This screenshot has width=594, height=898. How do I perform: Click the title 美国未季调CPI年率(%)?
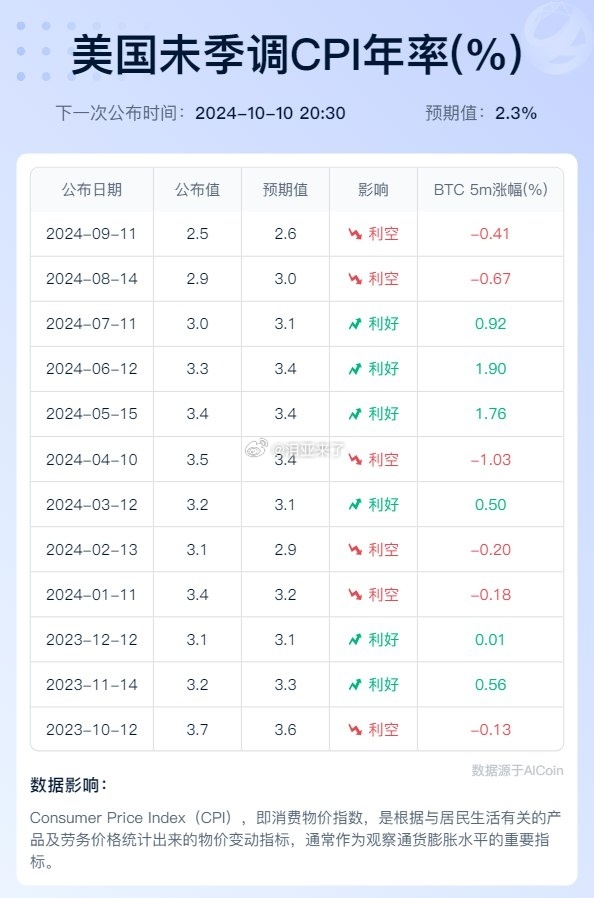click(x=297, y=54)
